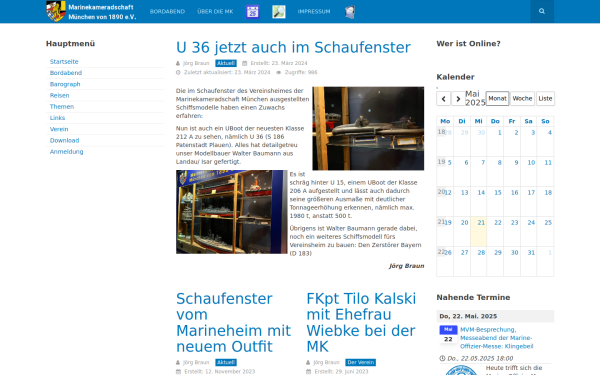Viewport: 600px width, 375px height.
Task: Open article Schaufenster vom Marineheim mit neuem Outfit
Action: point(233,322)
